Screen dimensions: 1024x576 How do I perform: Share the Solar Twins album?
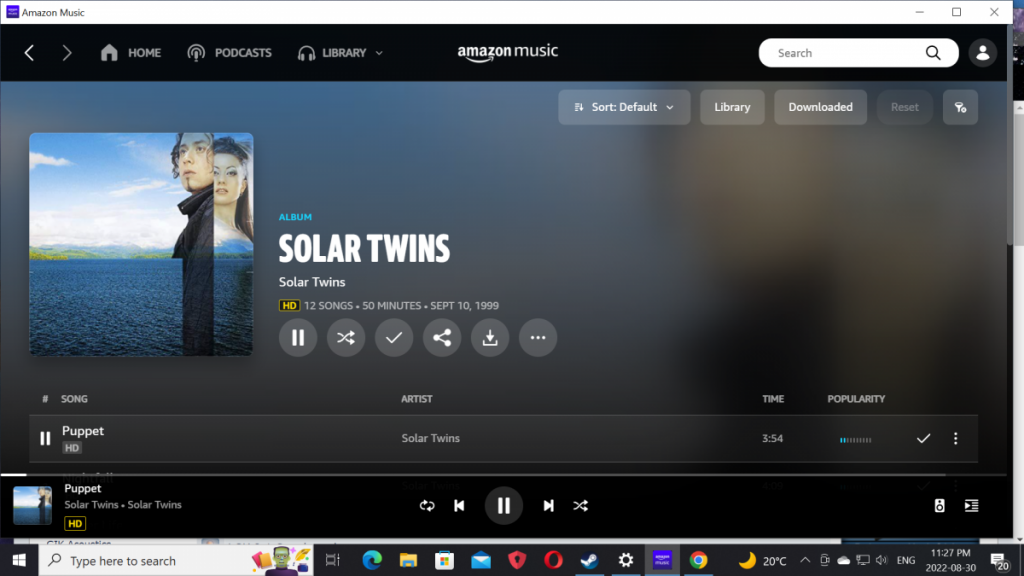point(441,338)
